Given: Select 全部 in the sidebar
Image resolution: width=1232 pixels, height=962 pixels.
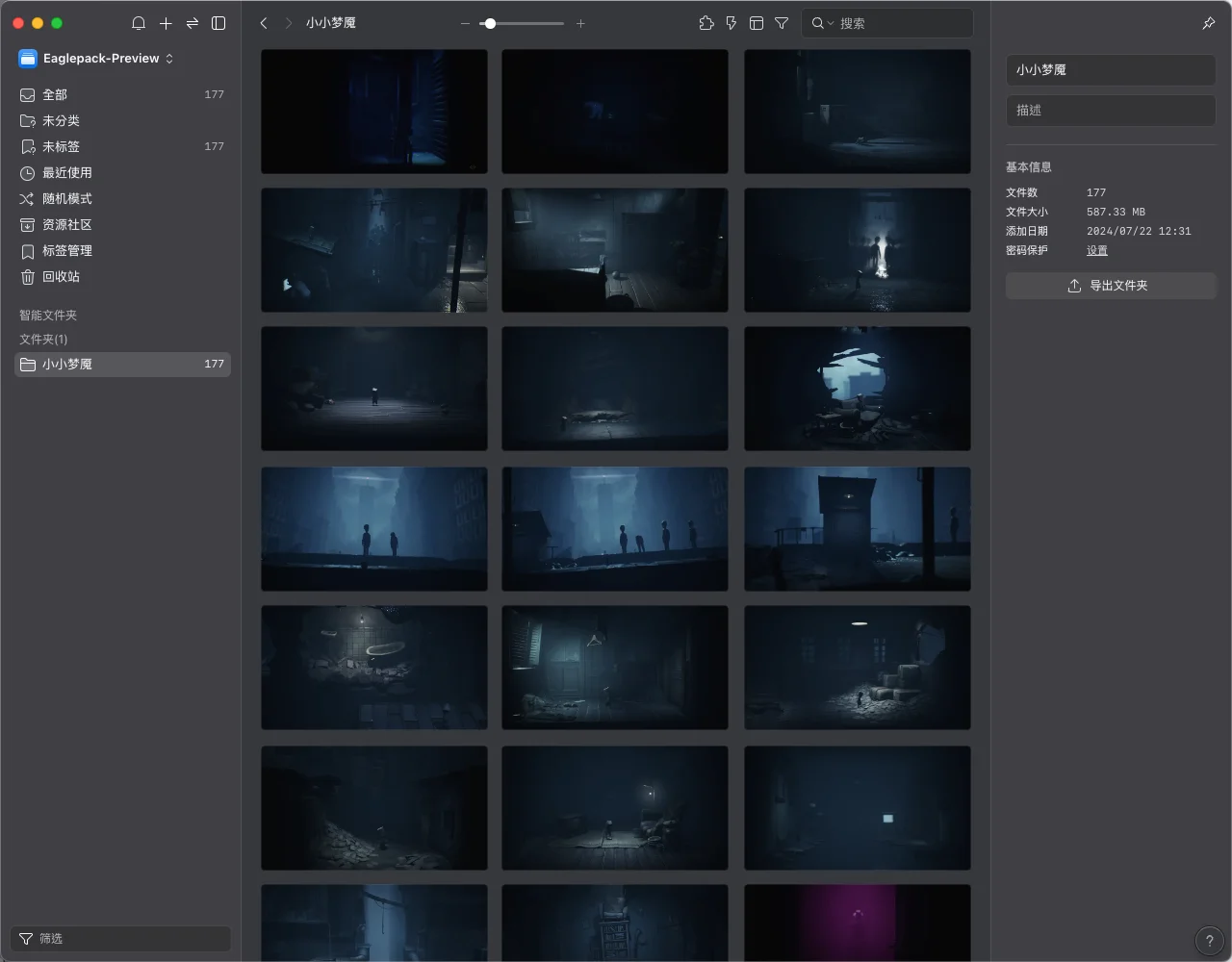Looking at the screenshot, I should point(122,94).
